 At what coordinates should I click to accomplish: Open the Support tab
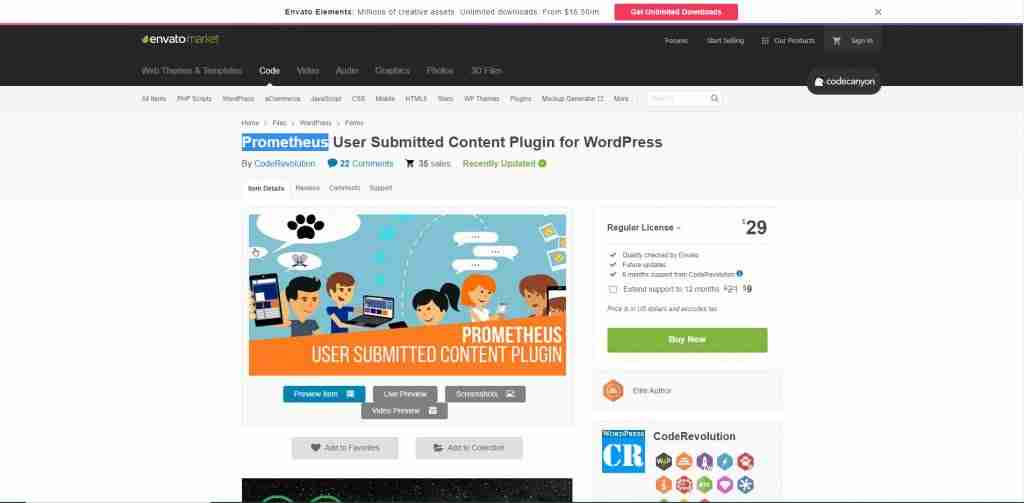pyautogui.click(x=381, y=188)
